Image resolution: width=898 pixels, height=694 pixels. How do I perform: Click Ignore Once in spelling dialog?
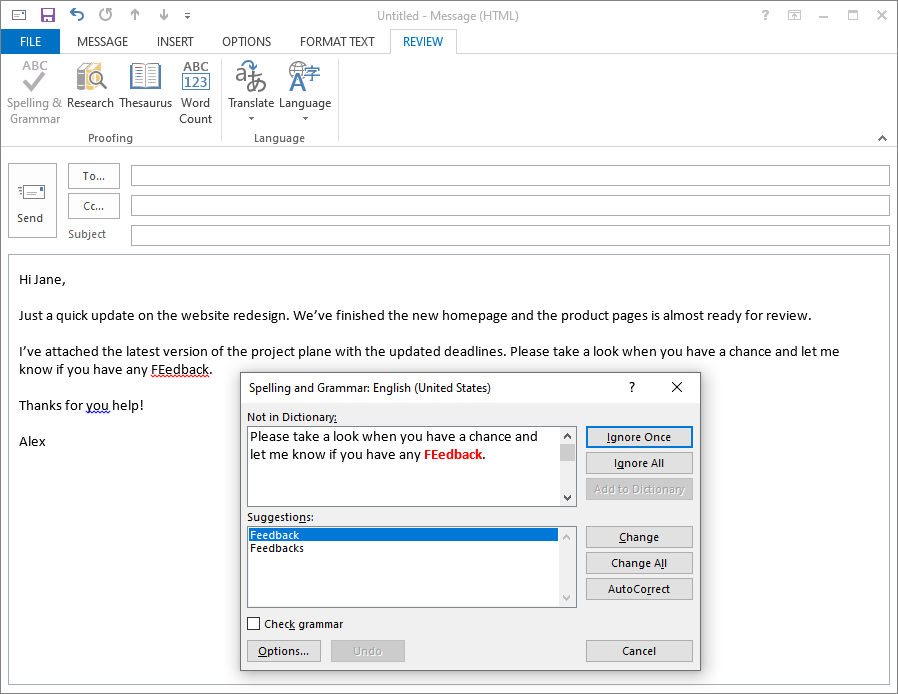(639, 437)
